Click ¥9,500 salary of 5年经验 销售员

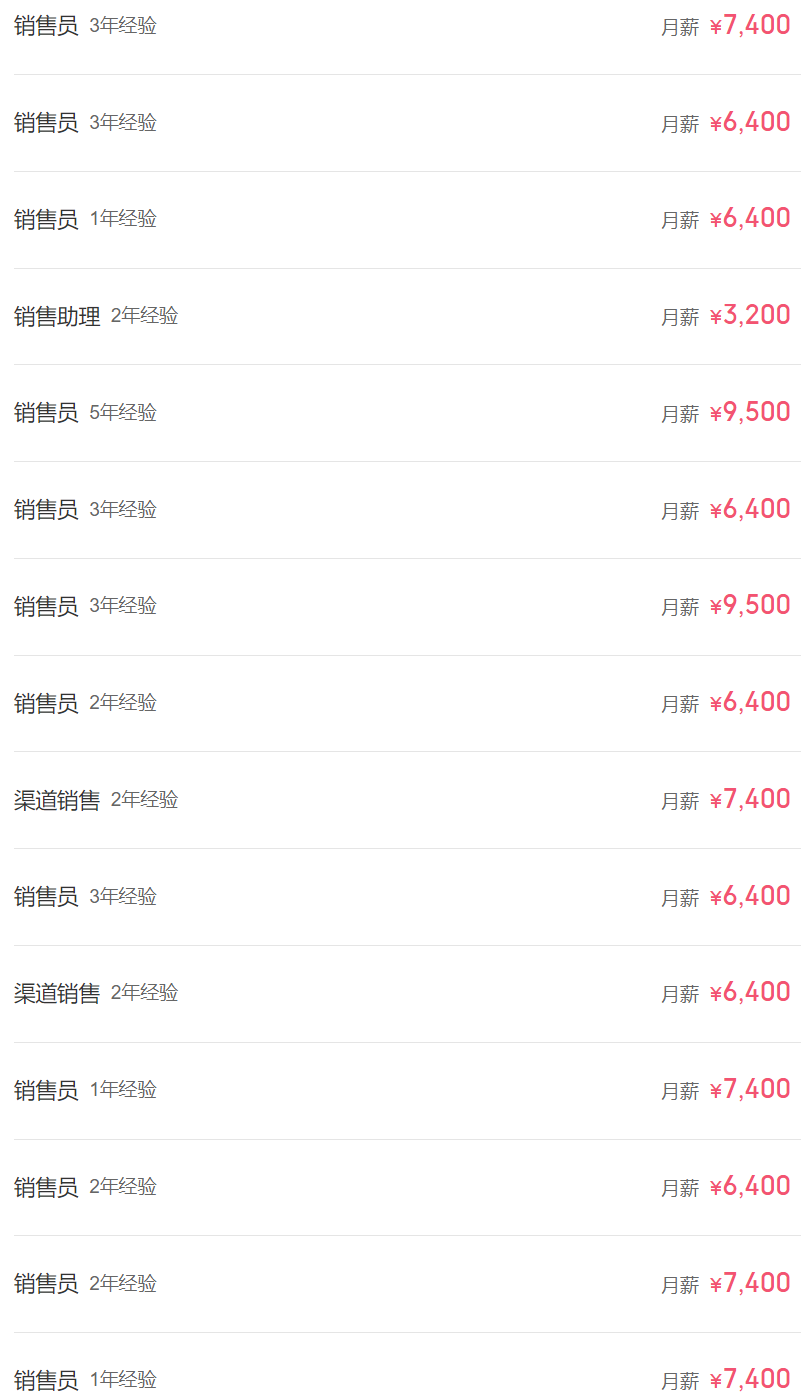tap(750, 412)
